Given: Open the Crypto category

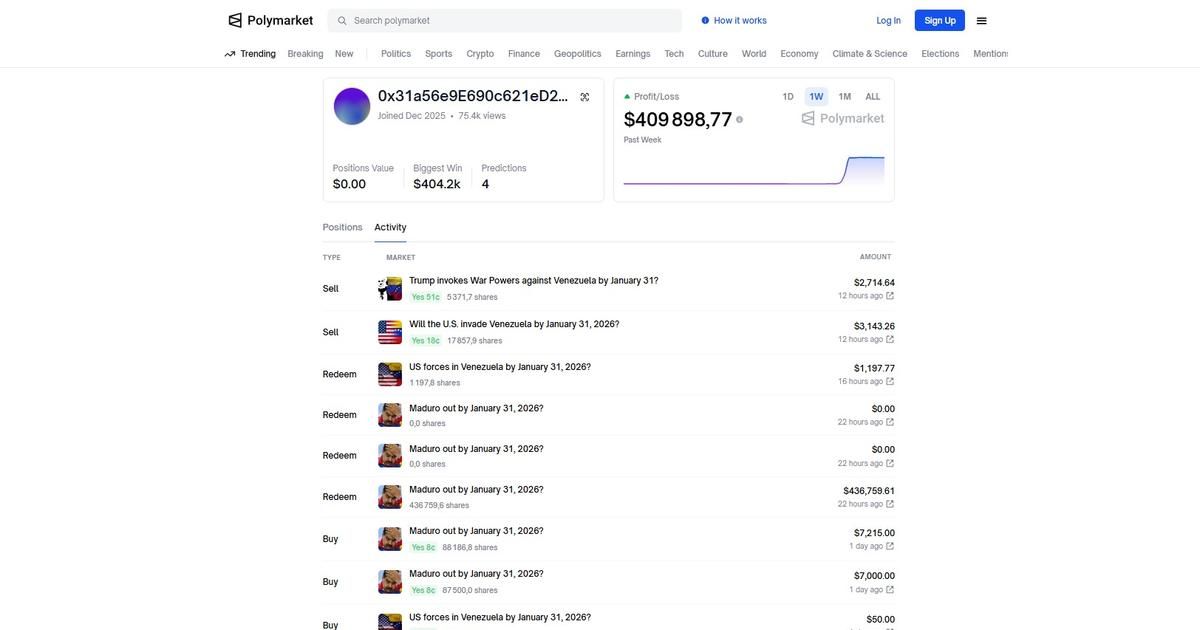Looking at the screenshot, I should 480,54.
